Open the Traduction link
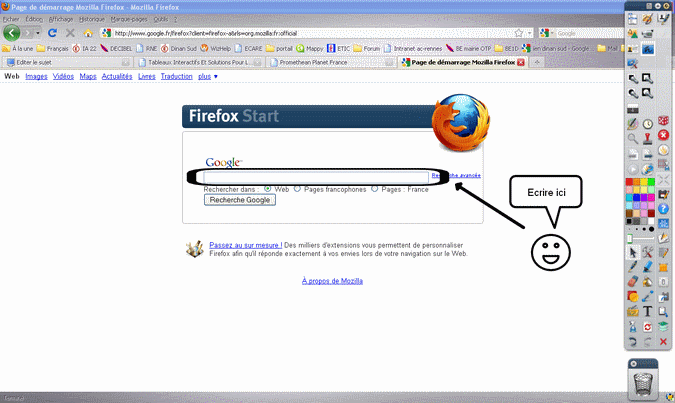Image resolution: width=675 pixels, height=403 pixels. click(x=176, y=76)
